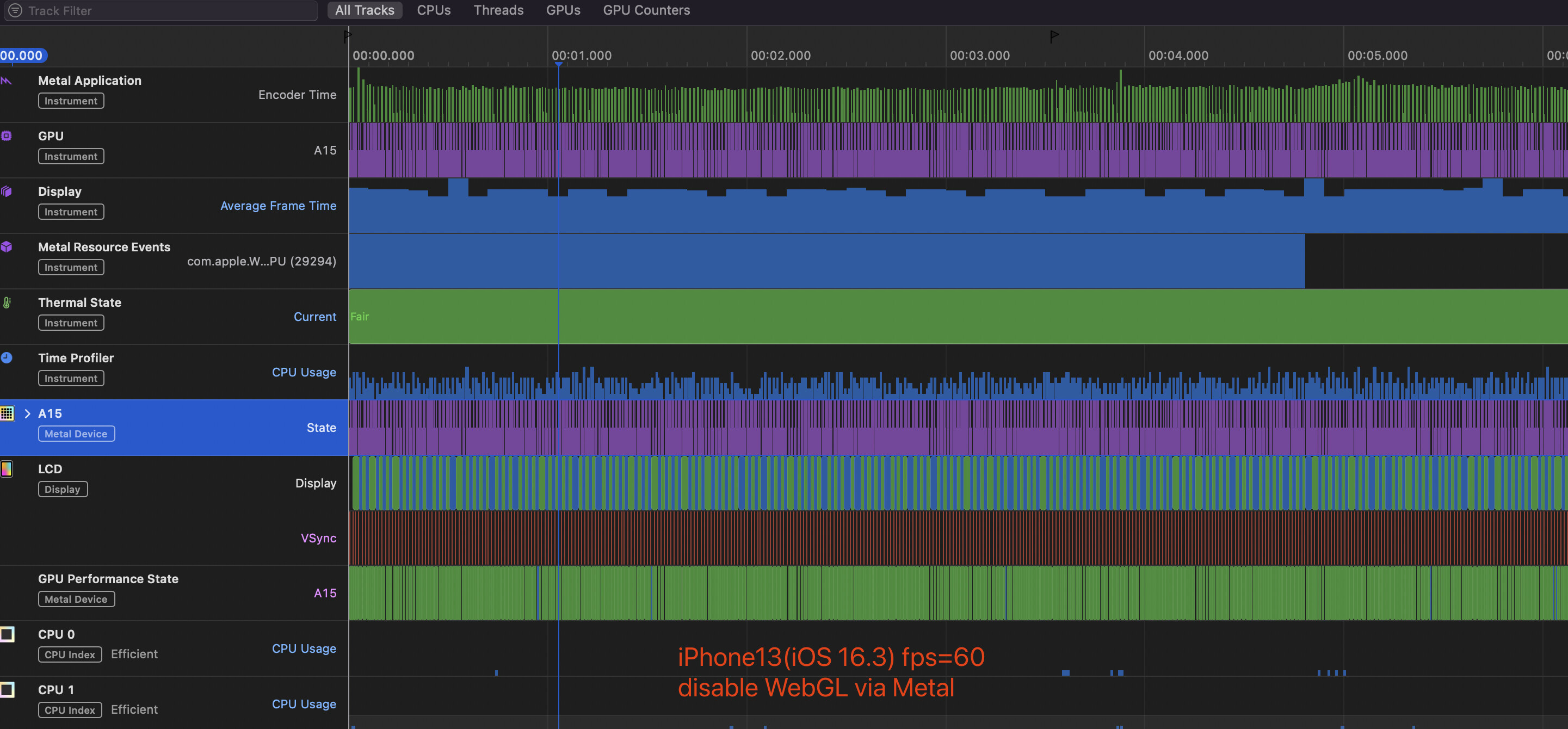Click the GPU Performance State A15 label

pyautogui.click(x=325, y=592)
